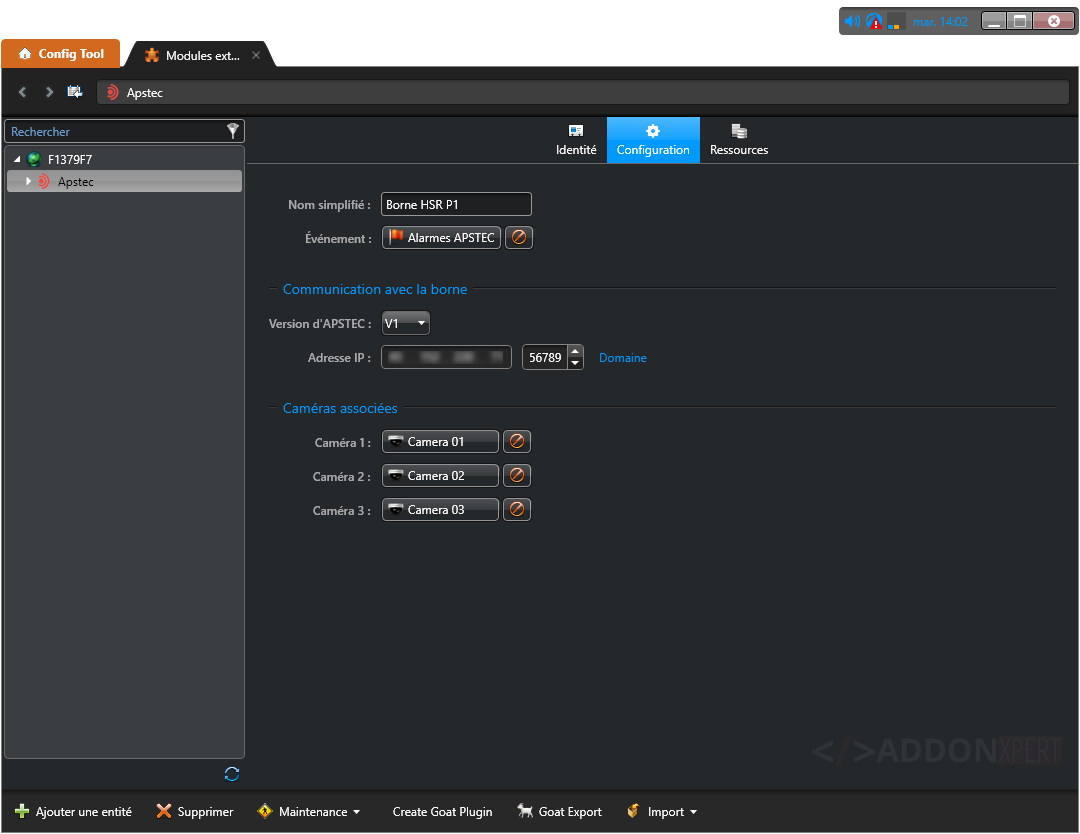This screenshot has width=1080, height=834.
Task: Clear the Alarmes APSTEC event assignment
Action: 518,238
